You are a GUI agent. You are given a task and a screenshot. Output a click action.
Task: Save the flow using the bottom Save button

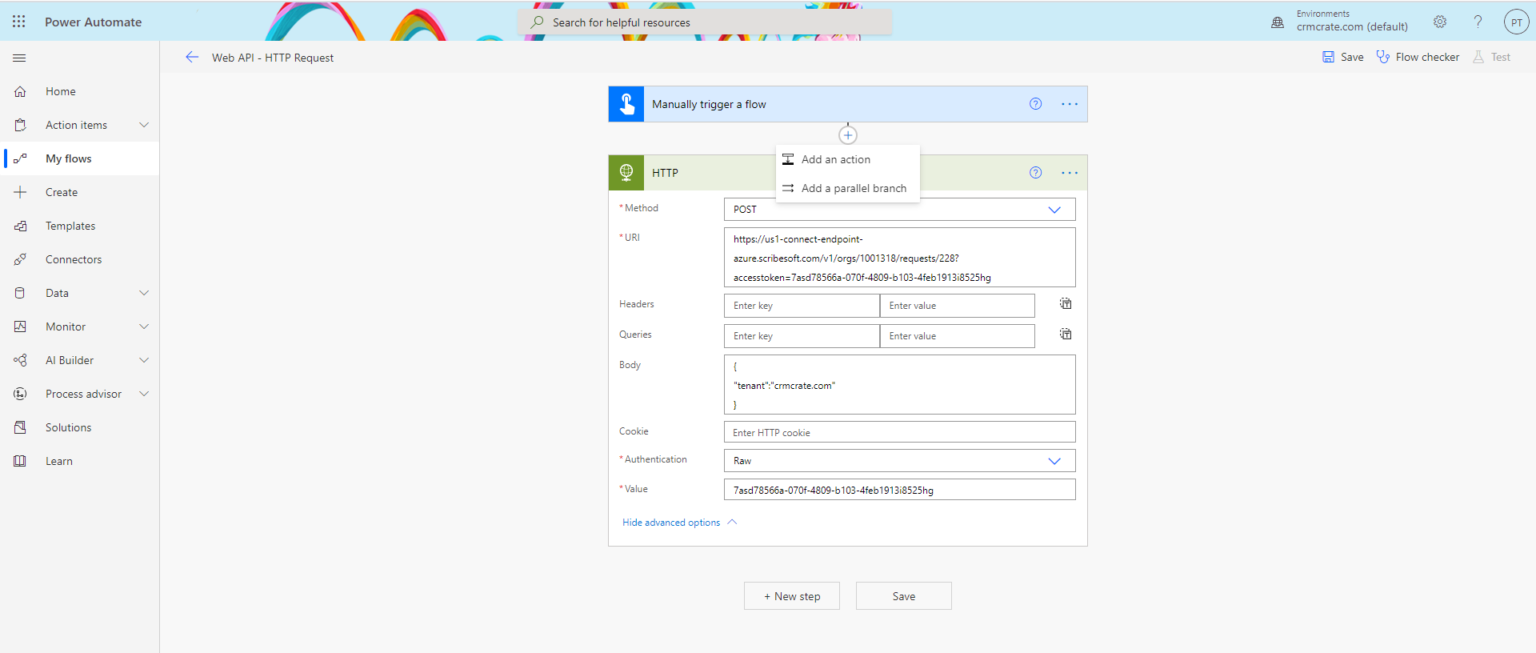[903, 595]
